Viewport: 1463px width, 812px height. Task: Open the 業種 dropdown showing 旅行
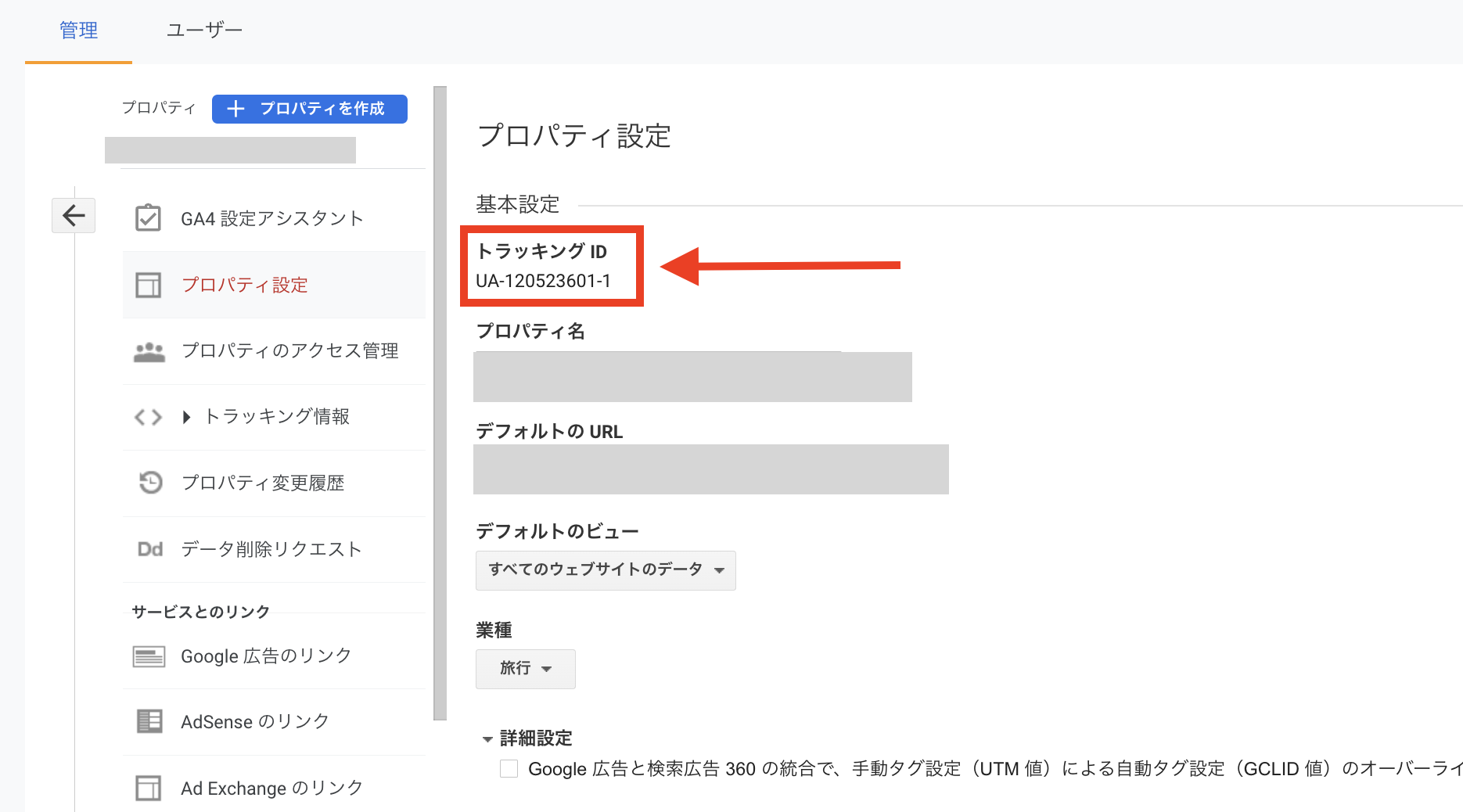[525, 669]
